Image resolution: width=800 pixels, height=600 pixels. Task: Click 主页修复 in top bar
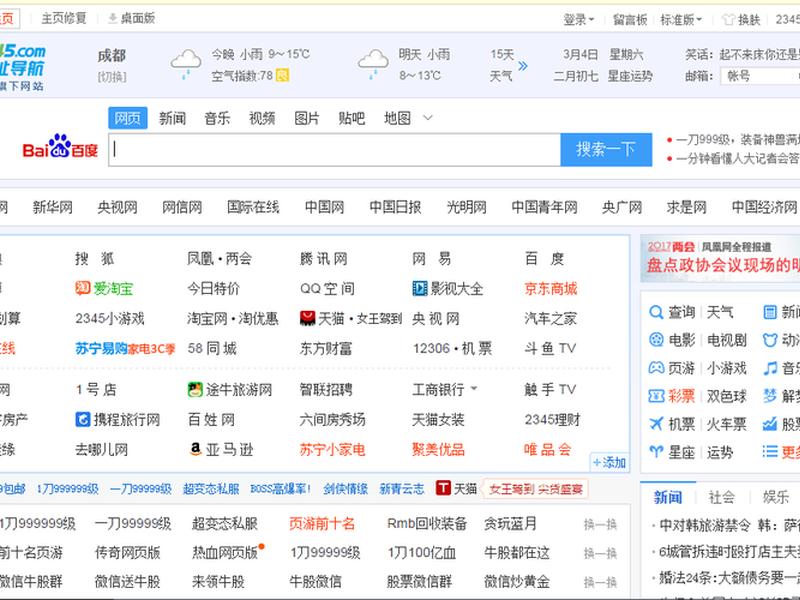pyautogui.click(x=64, y=19)
